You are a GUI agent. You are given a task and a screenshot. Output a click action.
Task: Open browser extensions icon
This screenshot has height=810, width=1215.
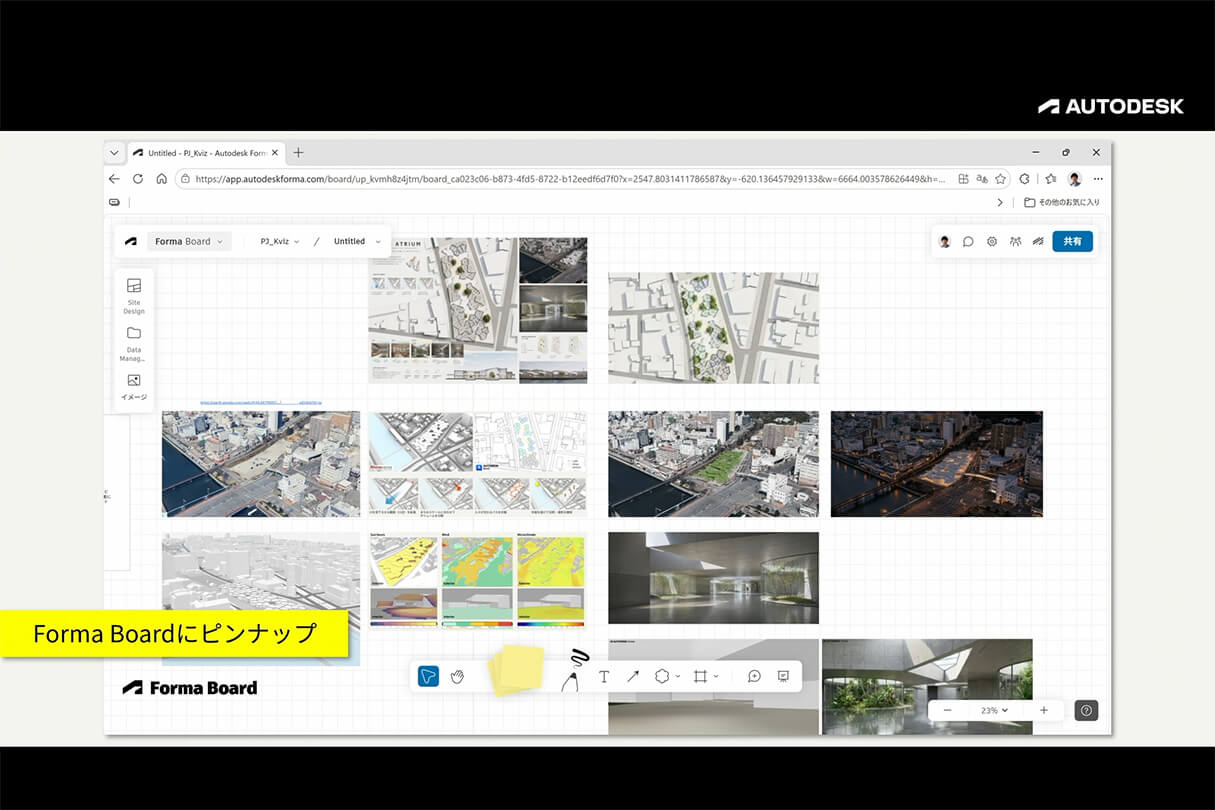[x=1025, y=179]
